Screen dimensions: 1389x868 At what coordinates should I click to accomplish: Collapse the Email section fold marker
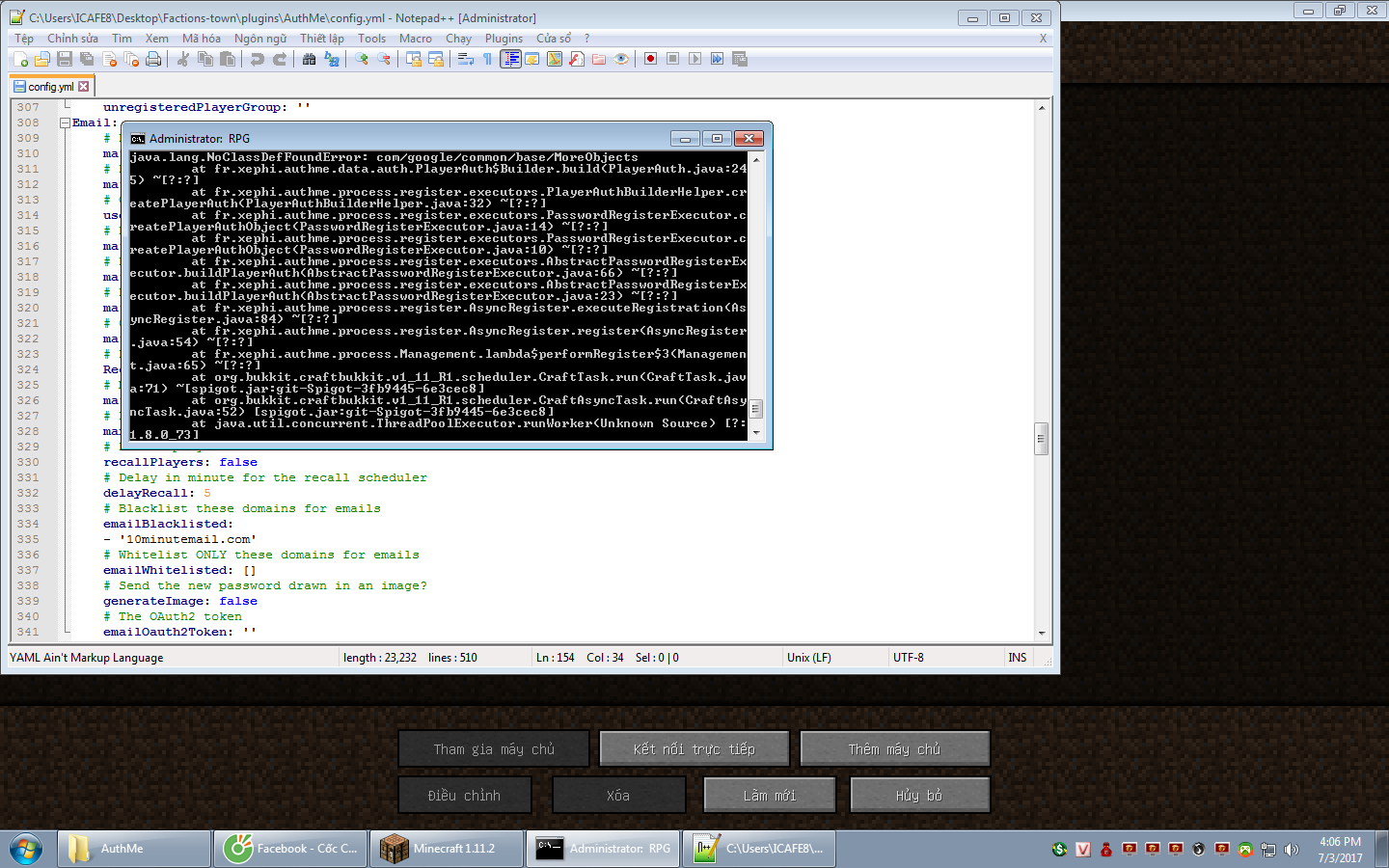coord(65,122)
